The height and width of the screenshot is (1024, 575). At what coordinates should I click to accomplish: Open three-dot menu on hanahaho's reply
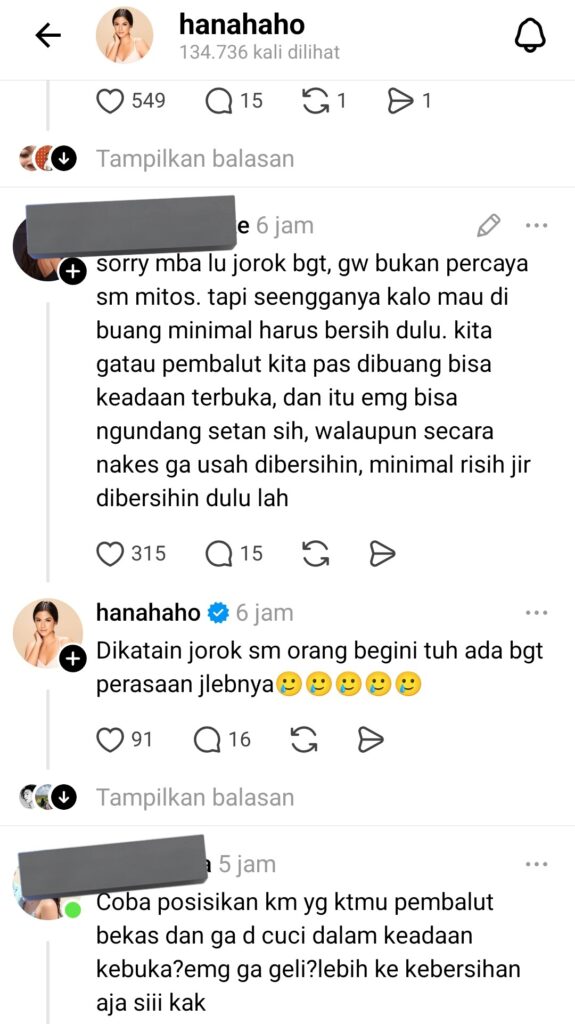(x=536, y=613)
